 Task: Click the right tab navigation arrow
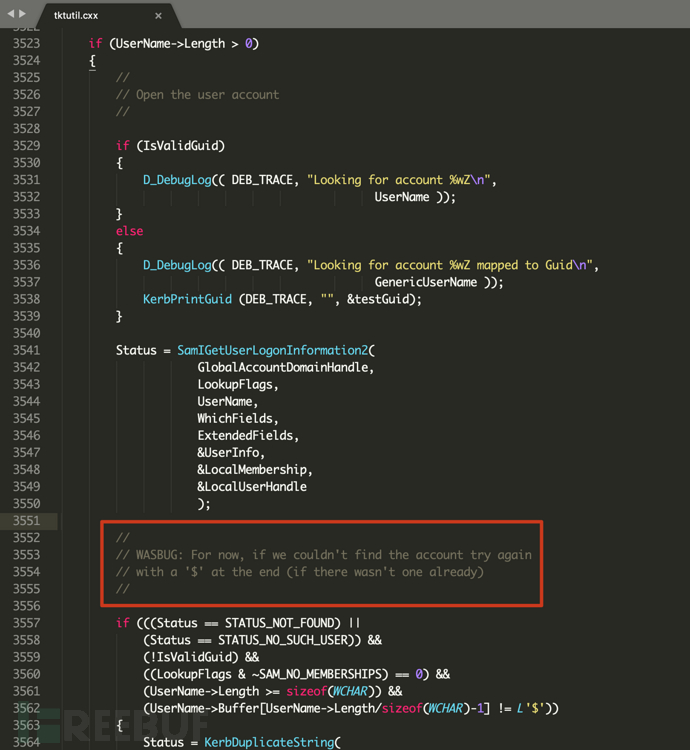pos(23,14)
